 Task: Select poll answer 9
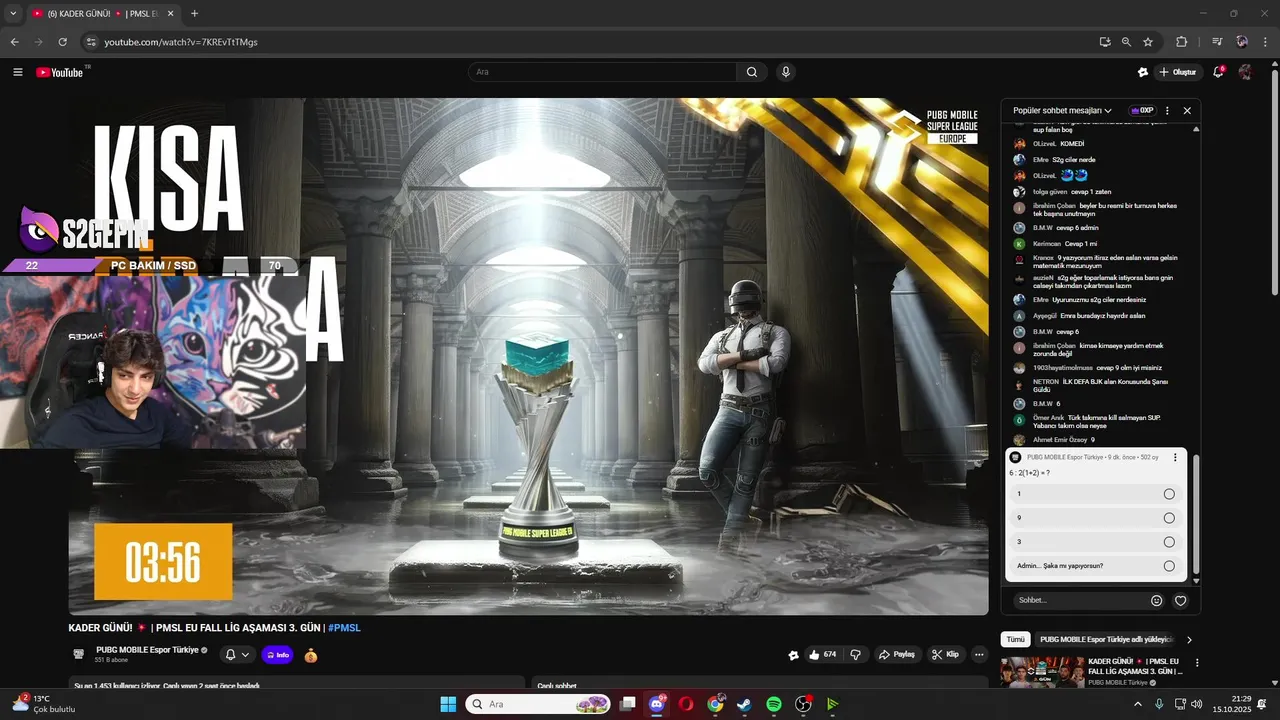point(1095,518)
